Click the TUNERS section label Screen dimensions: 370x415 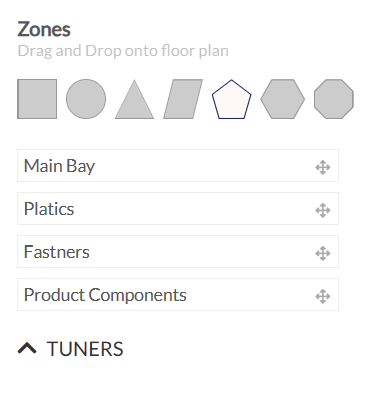[x=85, y=349]
